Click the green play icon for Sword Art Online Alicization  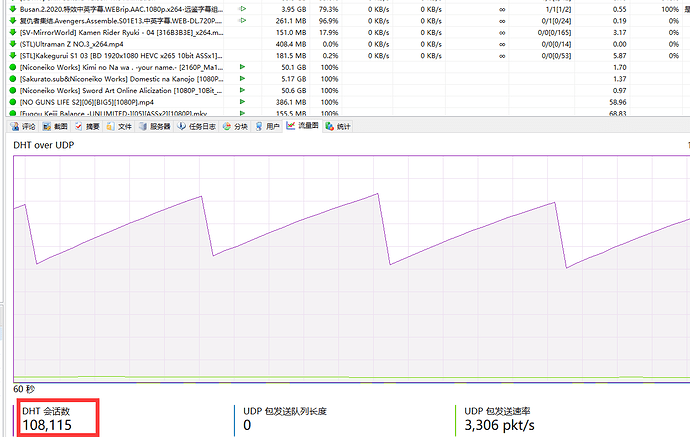242,90
